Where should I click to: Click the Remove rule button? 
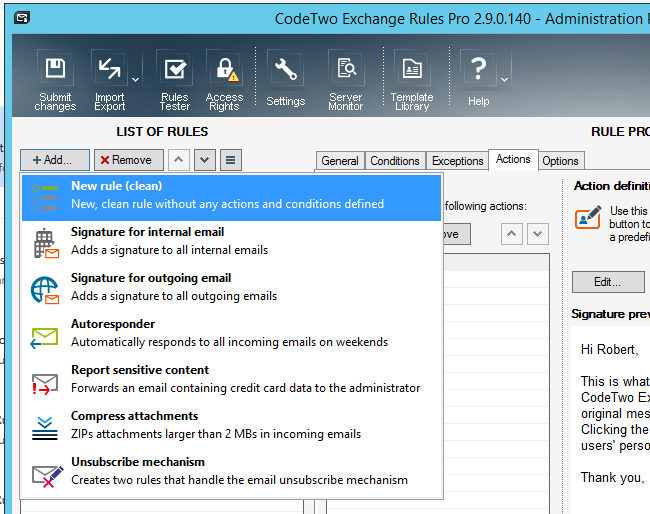click(x=129, y=160)
